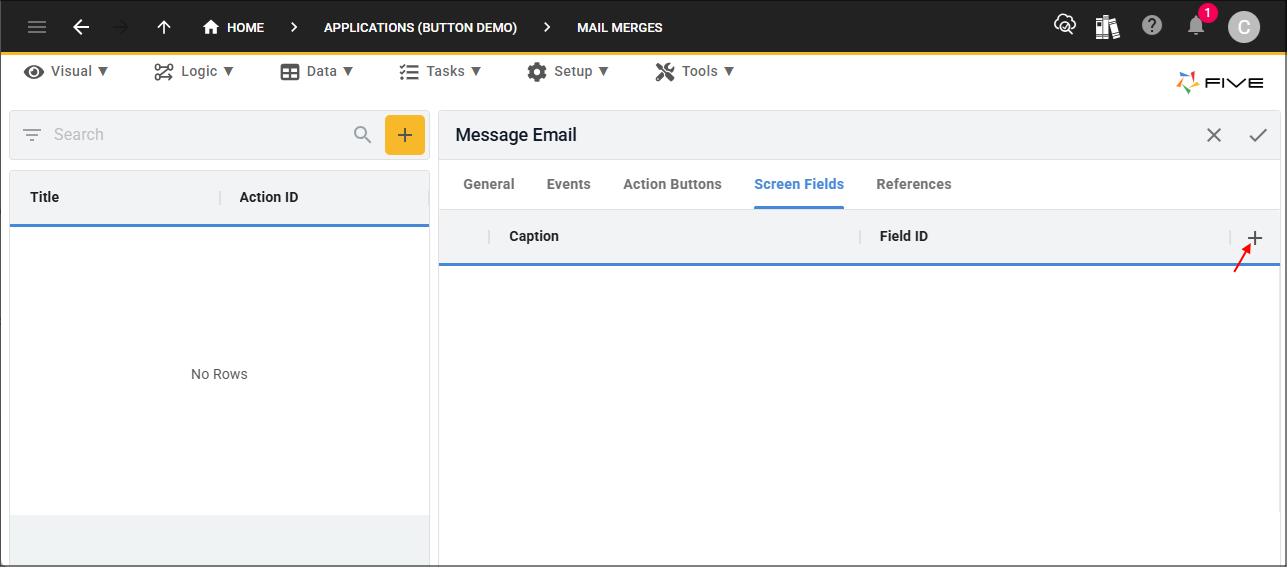Open notifications bell
1287x567 pixels.
coord(1196,26)
